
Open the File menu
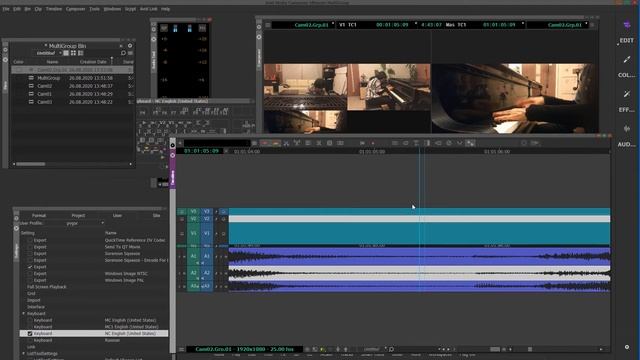pos(6,9)
